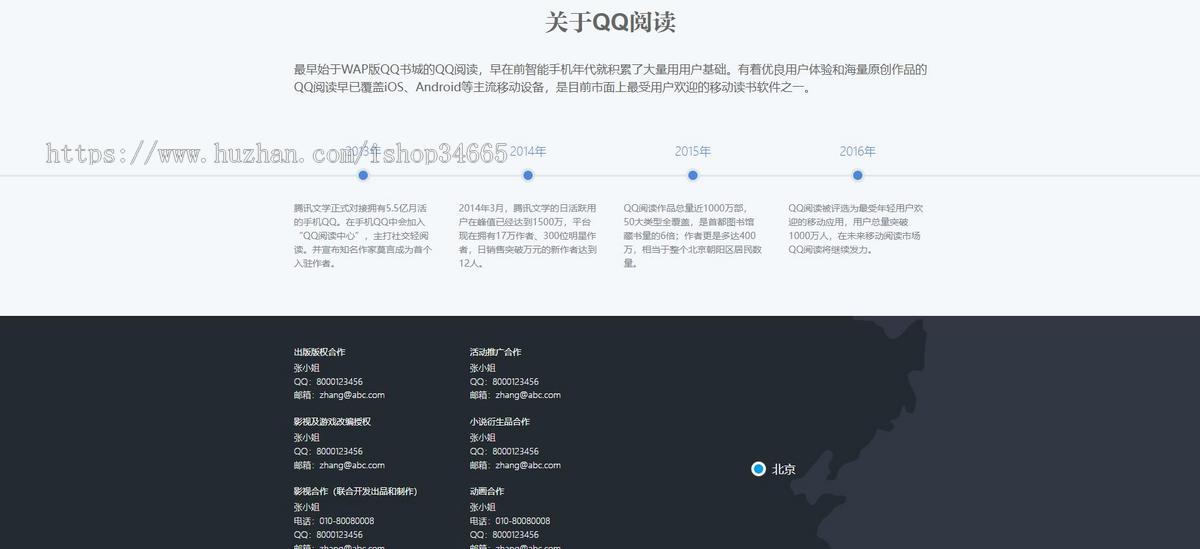Click the QQ number under 出版版权合作
This screenshot has width=1200, height=549.
tap(339, 382)
